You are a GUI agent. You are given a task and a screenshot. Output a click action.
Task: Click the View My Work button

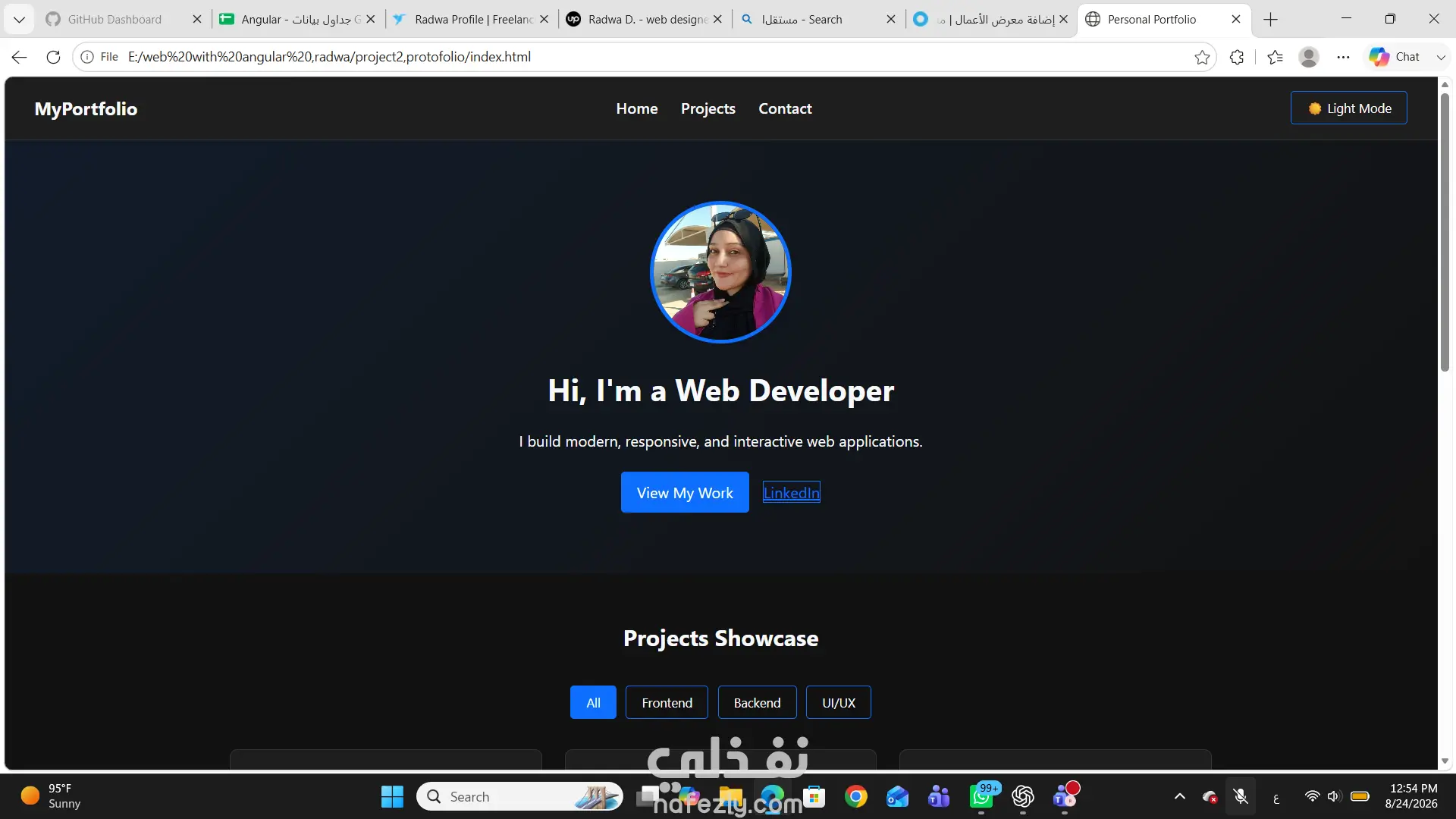pyautogui.click(x=685, y=492)
